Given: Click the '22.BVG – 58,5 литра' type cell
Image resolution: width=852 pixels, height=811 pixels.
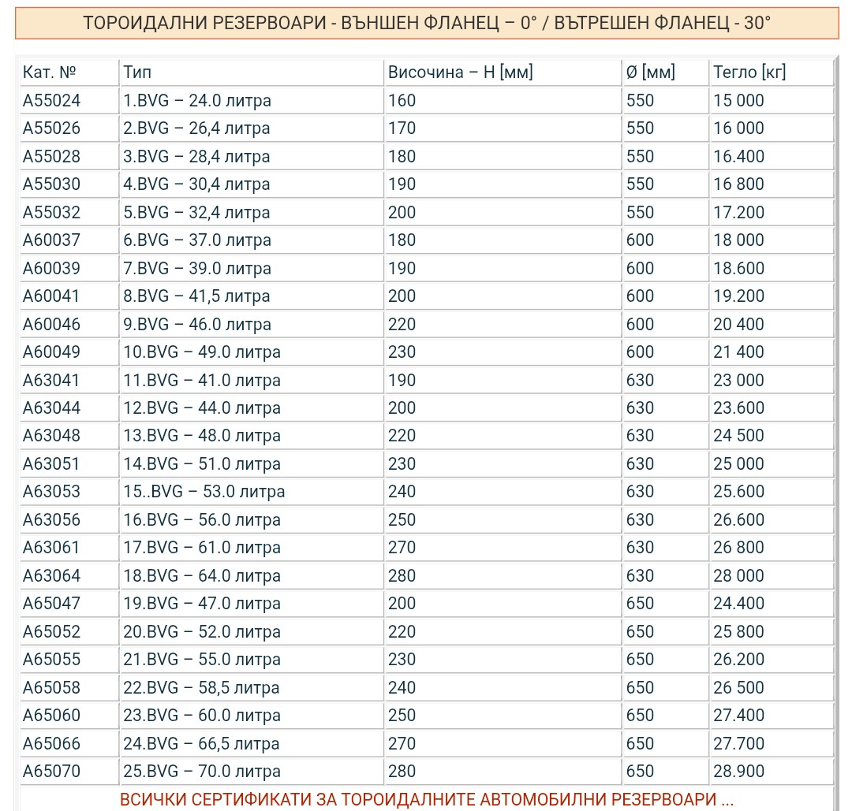Looking at the screenshot, I should click(202, 688).
